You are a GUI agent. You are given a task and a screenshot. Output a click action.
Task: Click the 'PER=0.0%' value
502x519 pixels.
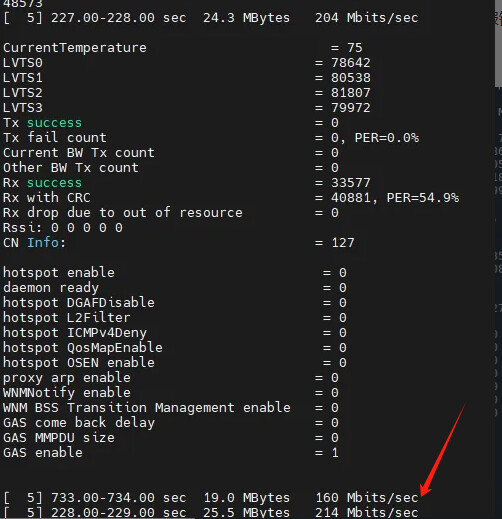(x=387, y=138)
